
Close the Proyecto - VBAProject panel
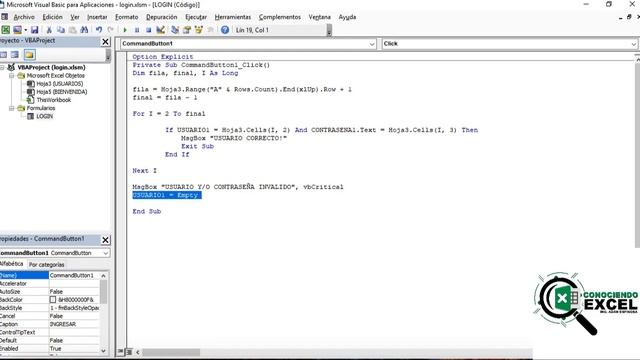tap(105, 42)
